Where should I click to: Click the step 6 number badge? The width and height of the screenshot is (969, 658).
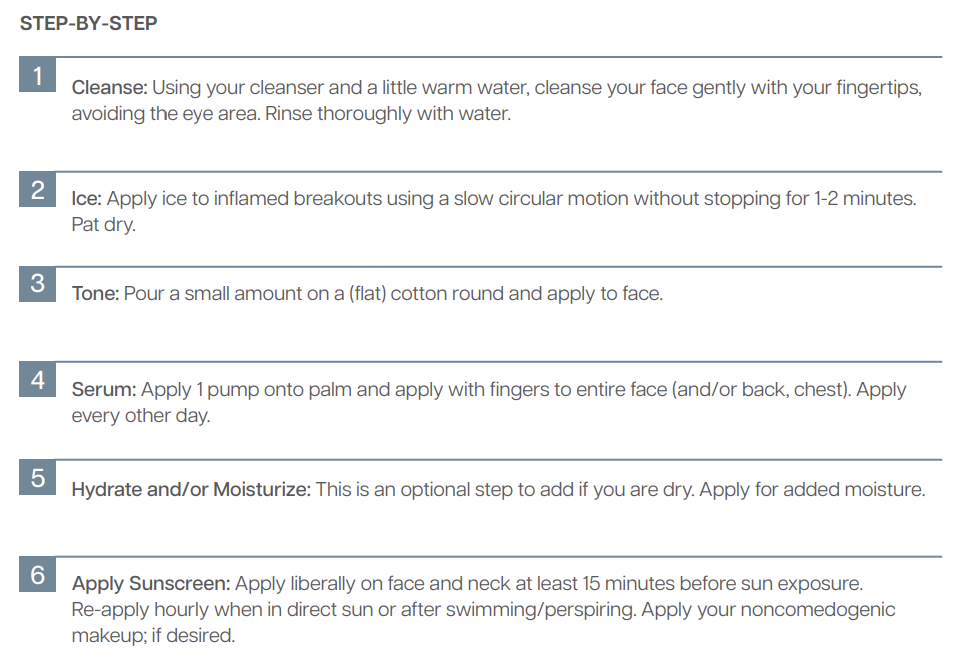coord(38,574)
